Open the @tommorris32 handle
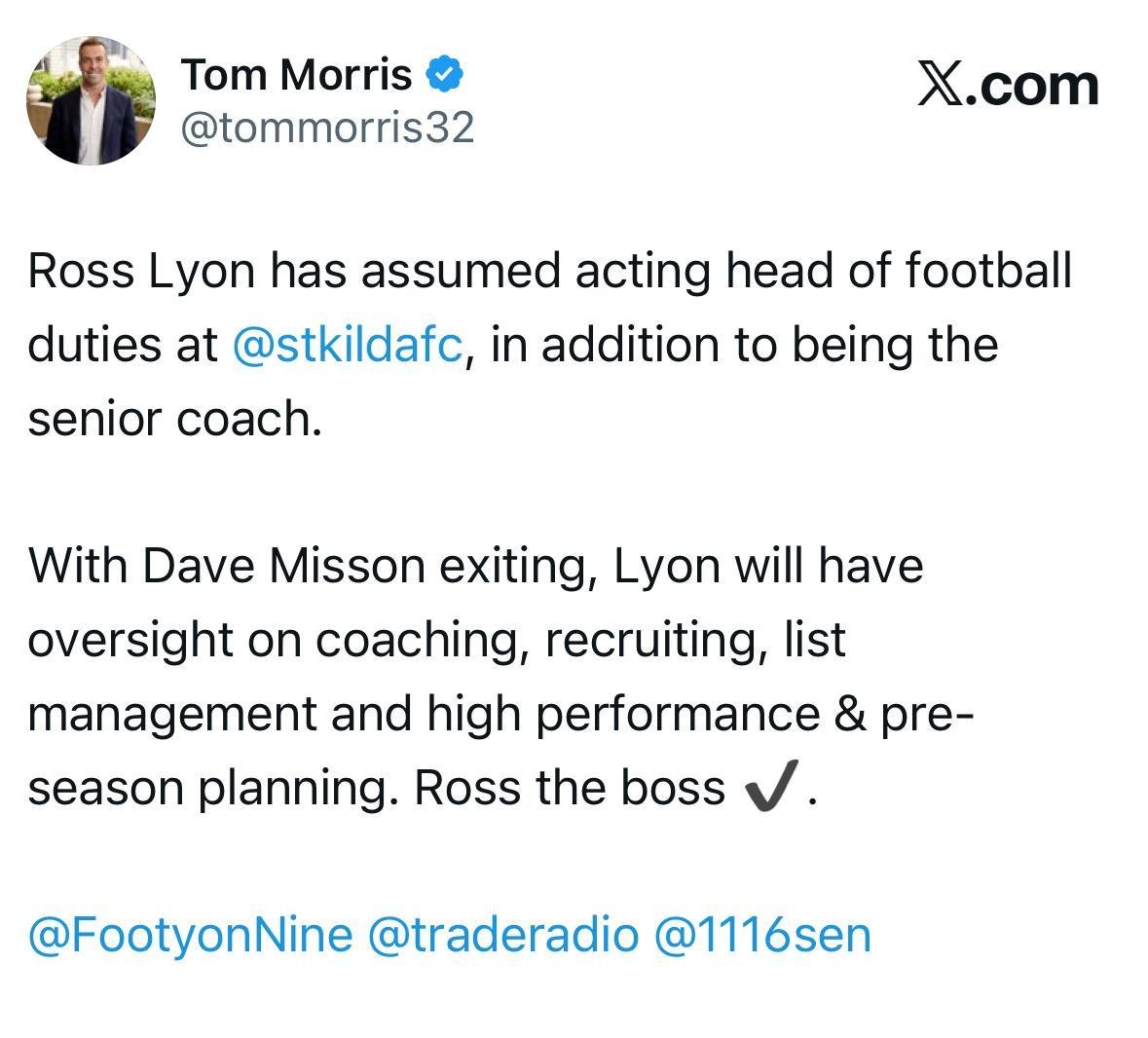Viewport: 1148px width, 1038px height. click(327, 128)
